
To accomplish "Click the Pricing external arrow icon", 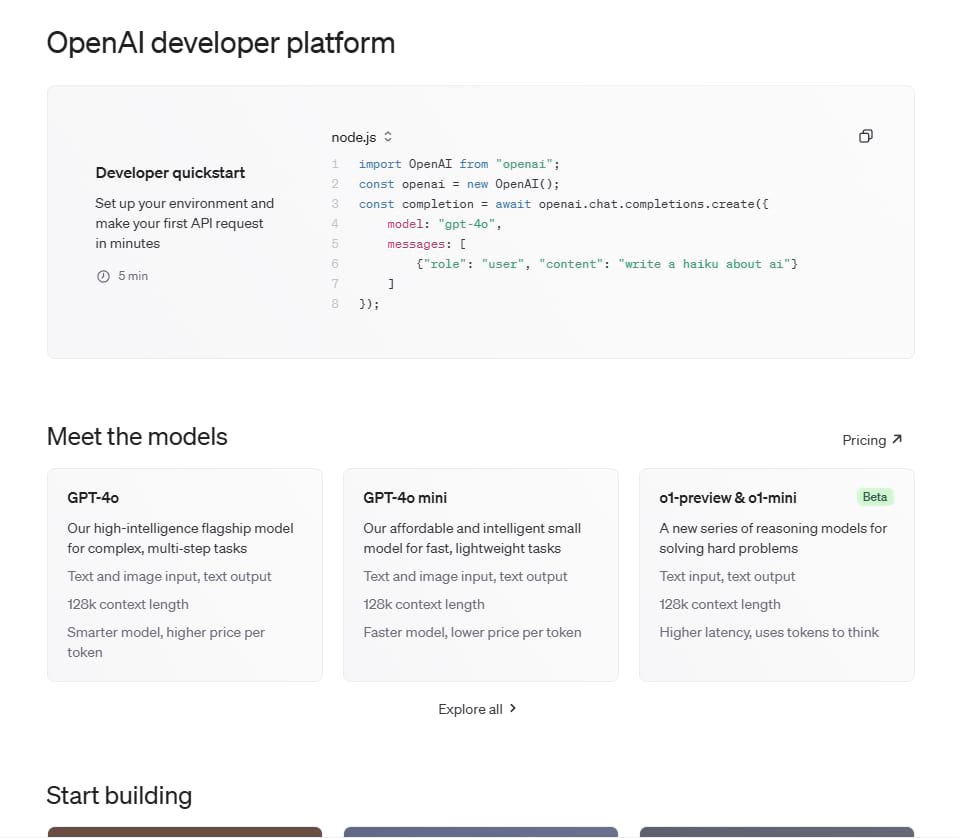I will (897, 439).
